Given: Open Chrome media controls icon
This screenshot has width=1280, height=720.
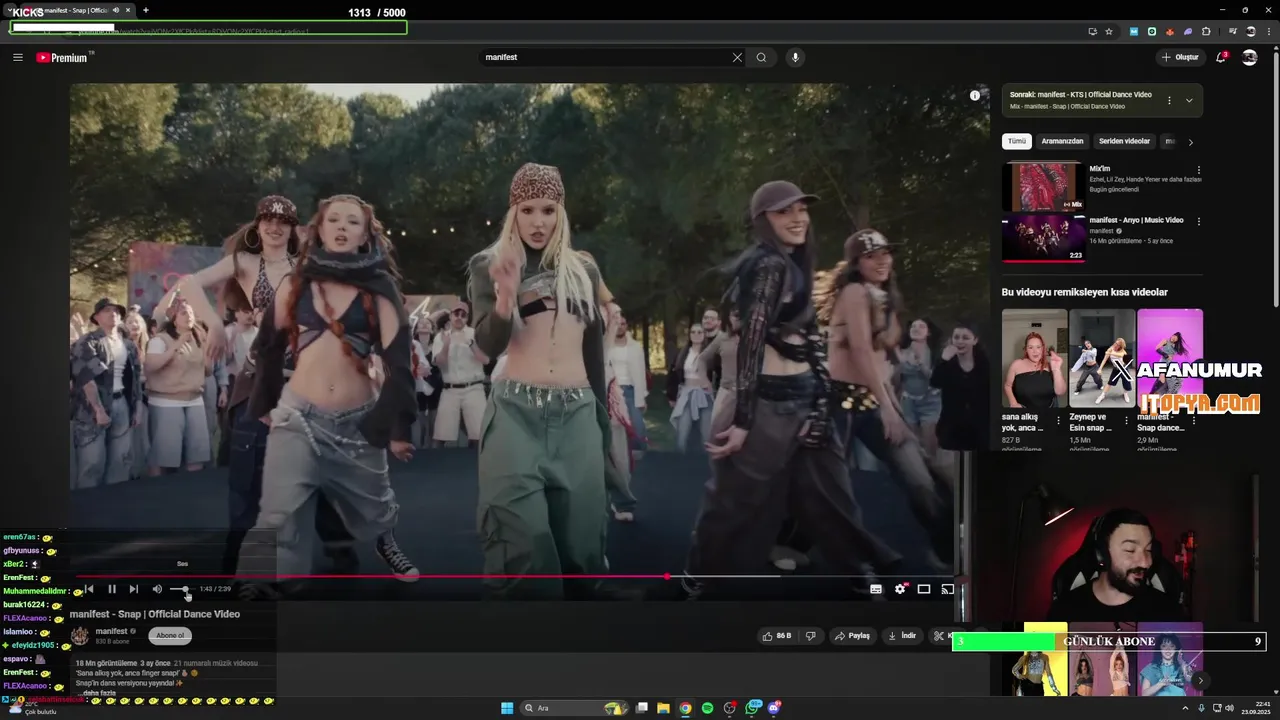Looking at the screenshot, I should tap(1233, 31).
